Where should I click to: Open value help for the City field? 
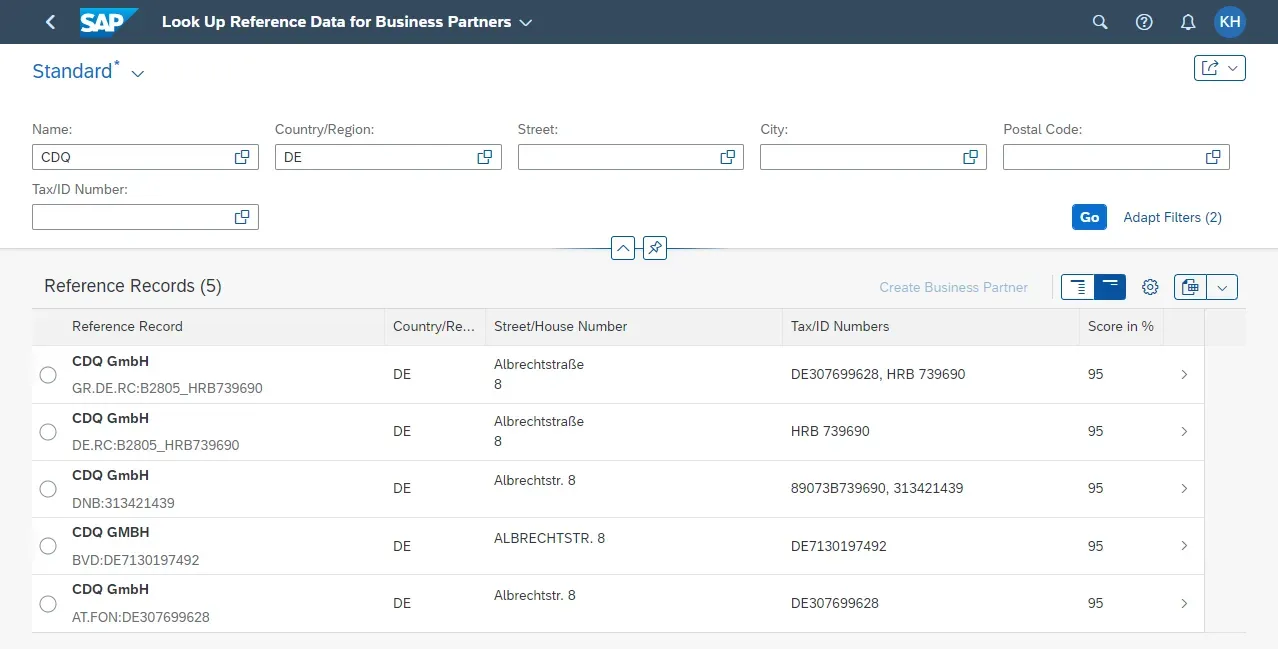pyautogui.click(x=970, y=157)
